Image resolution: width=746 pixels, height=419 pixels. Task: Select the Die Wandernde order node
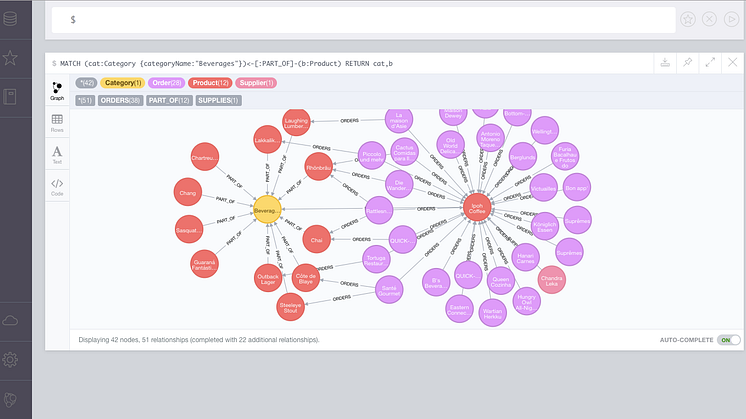(x=399, y=184)
